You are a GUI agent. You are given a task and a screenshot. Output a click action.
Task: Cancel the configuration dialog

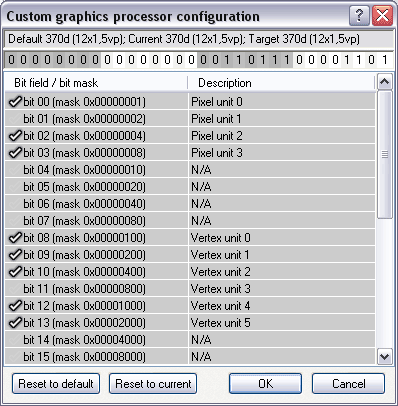click(348, 384)
